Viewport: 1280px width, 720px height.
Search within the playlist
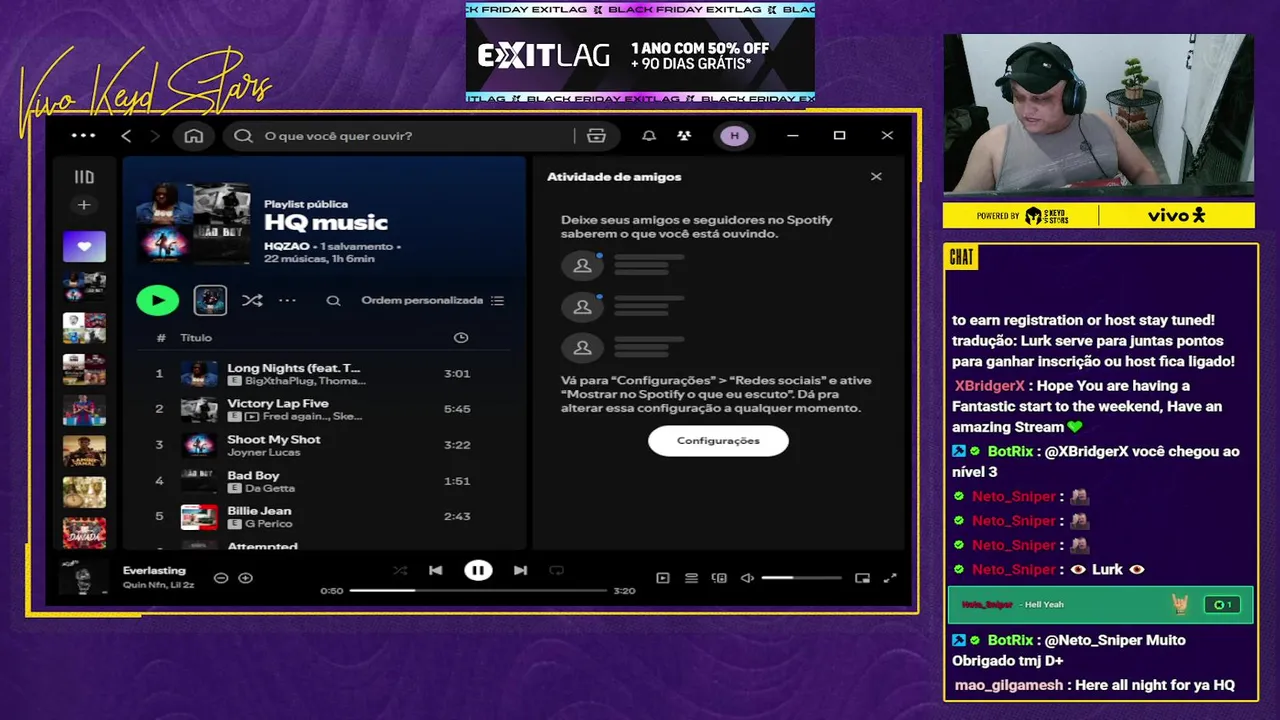334,300
